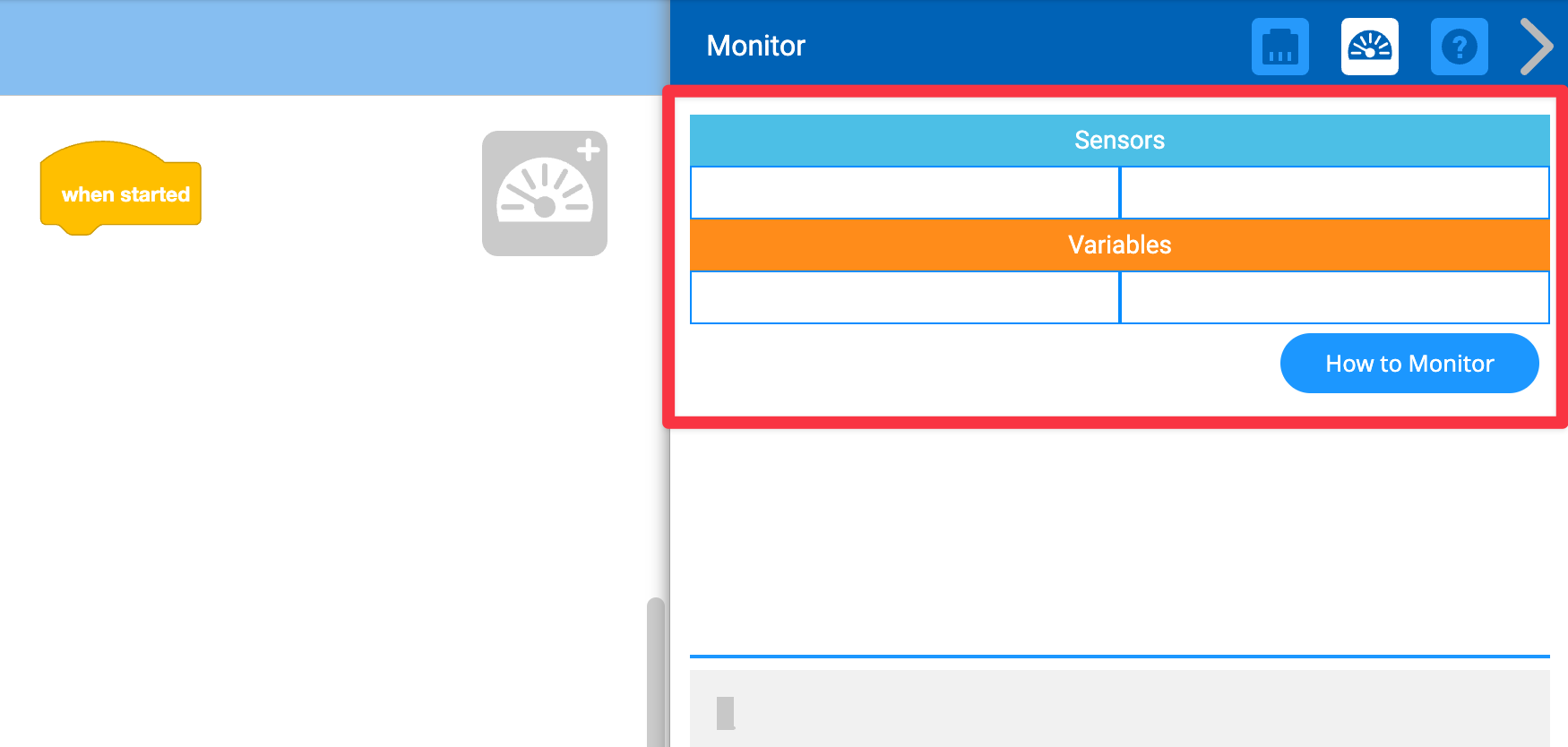Toggle monitor view with the gauge button
The image size is (1568, 747).
[x=1369, y=46]
